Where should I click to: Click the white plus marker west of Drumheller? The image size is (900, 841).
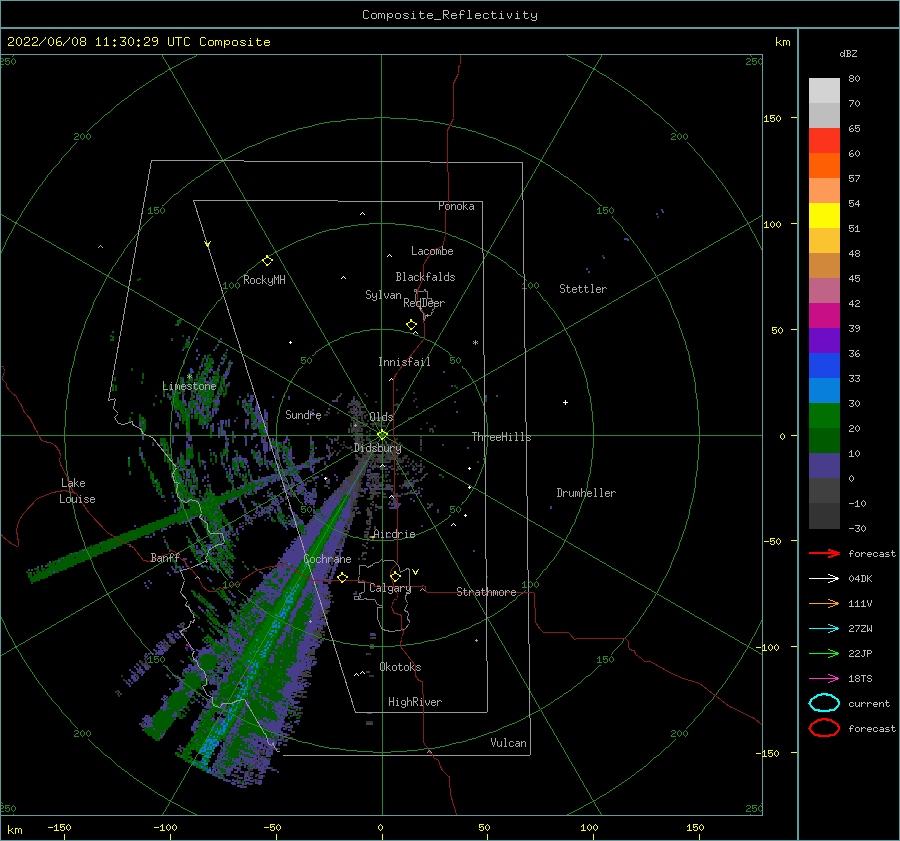click(x=565, y=402)
